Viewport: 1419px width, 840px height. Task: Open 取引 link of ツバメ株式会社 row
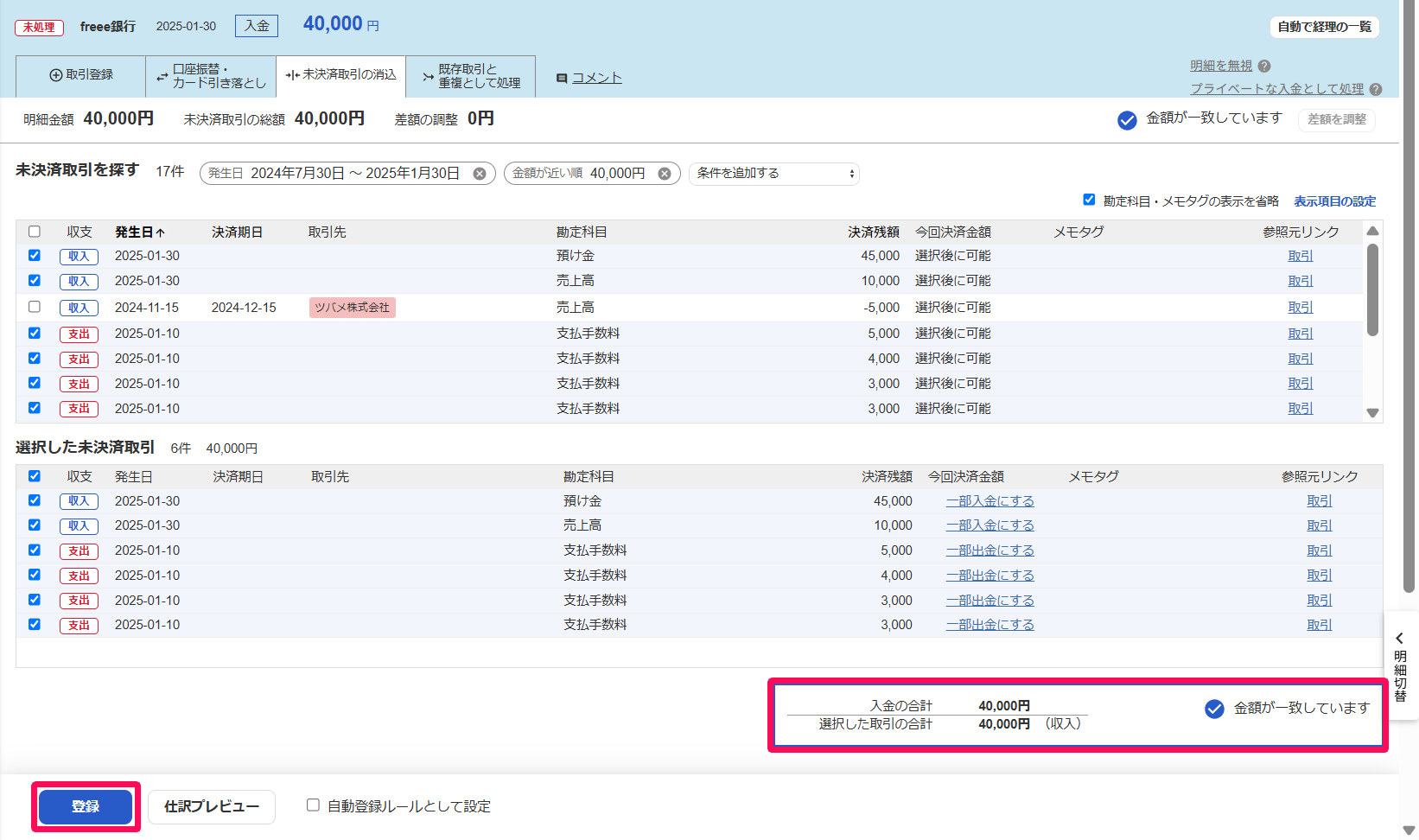1300,308
